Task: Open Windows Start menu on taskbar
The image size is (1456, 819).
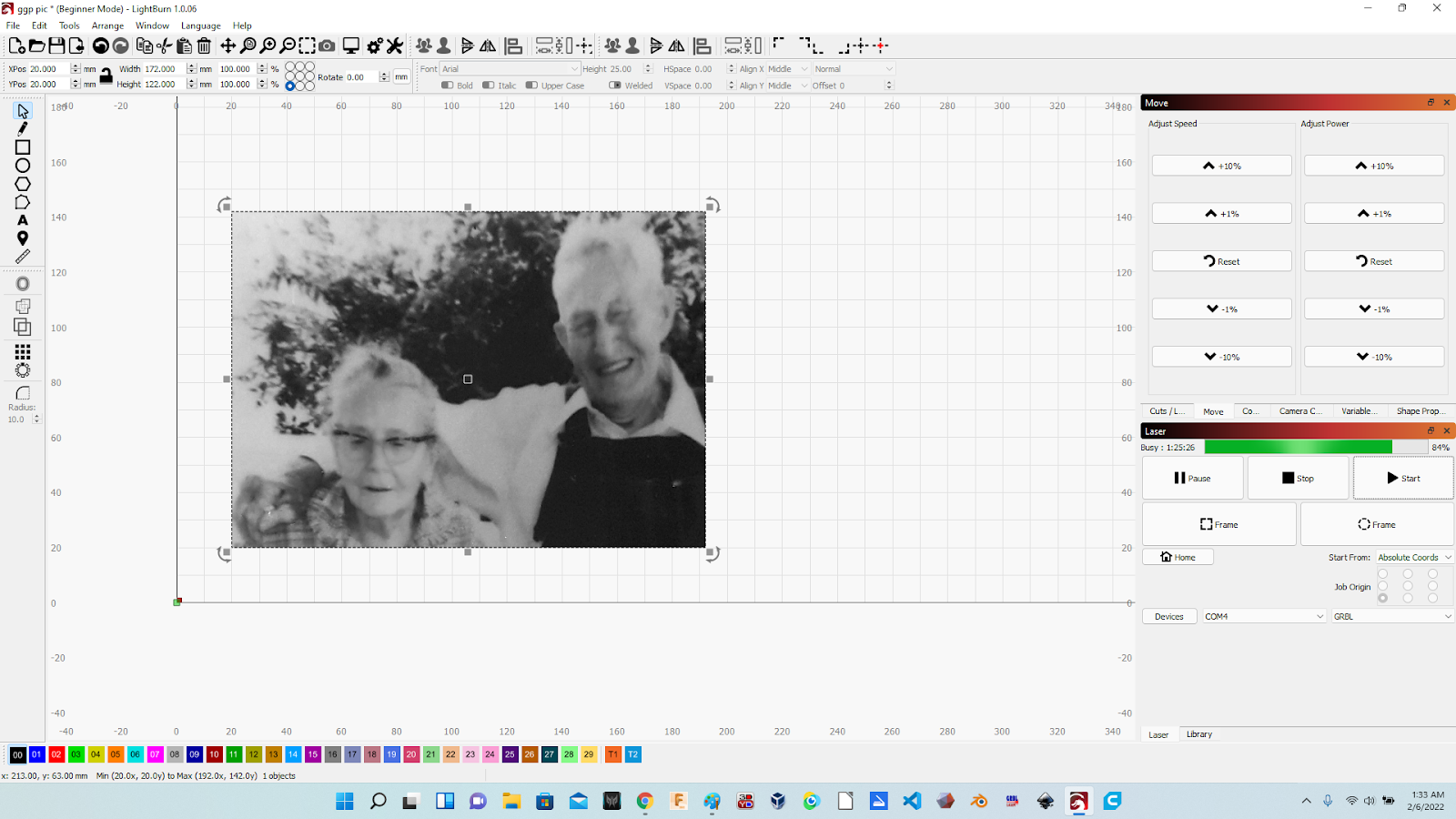Action: click(x=344, y=801)
